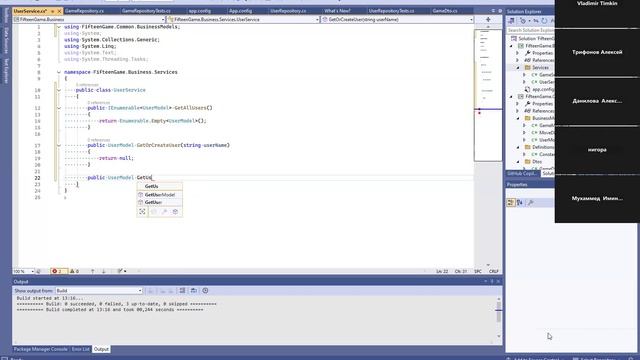Screen dimensions: 640x360
Task: Go to previous issue arrow
Action: [93, 271]
